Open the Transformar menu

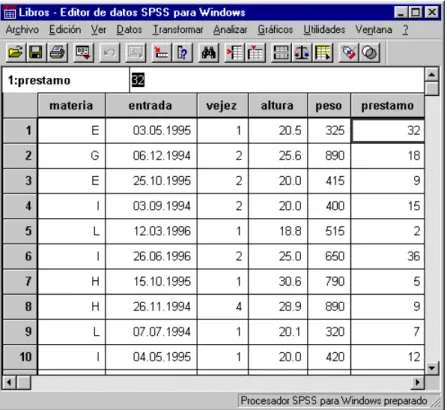point(178,30)
